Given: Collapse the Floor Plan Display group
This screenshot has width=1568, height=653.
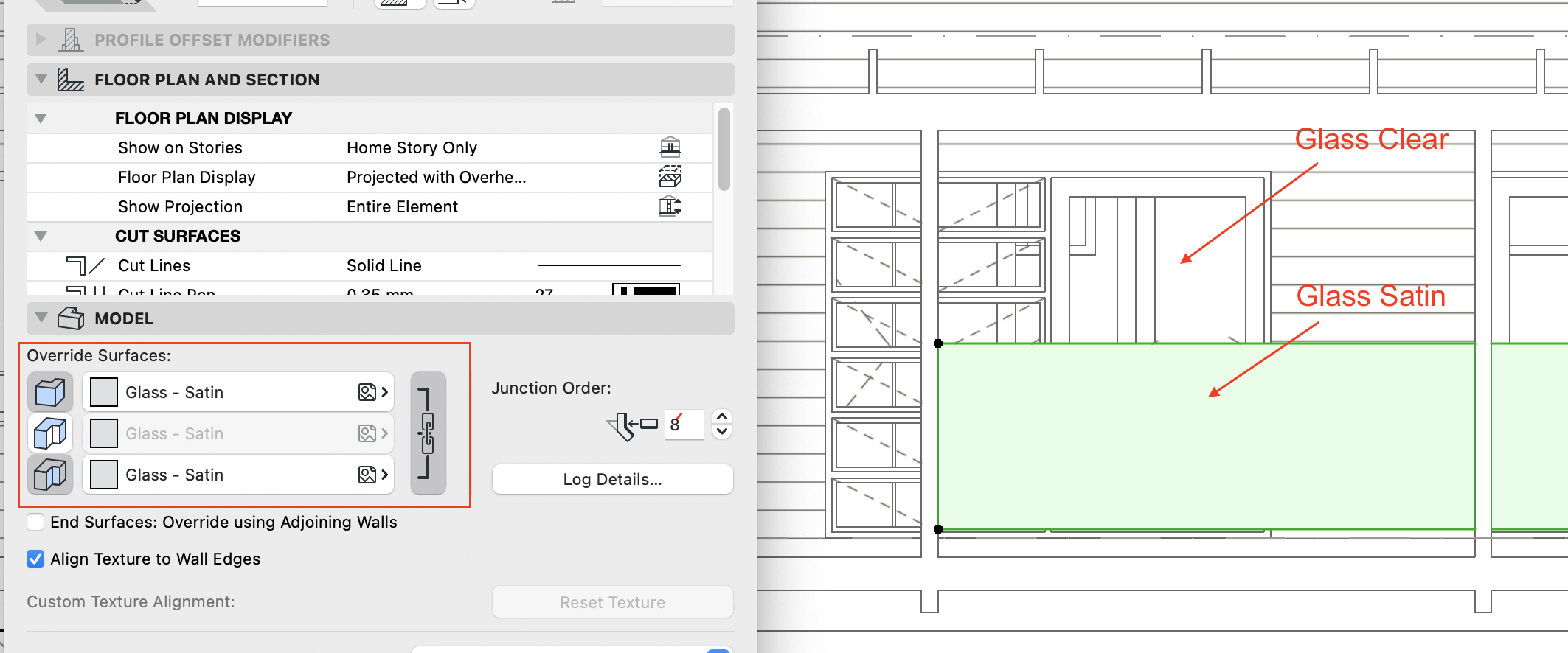Looking at the screenshot, I should [41, 118].
